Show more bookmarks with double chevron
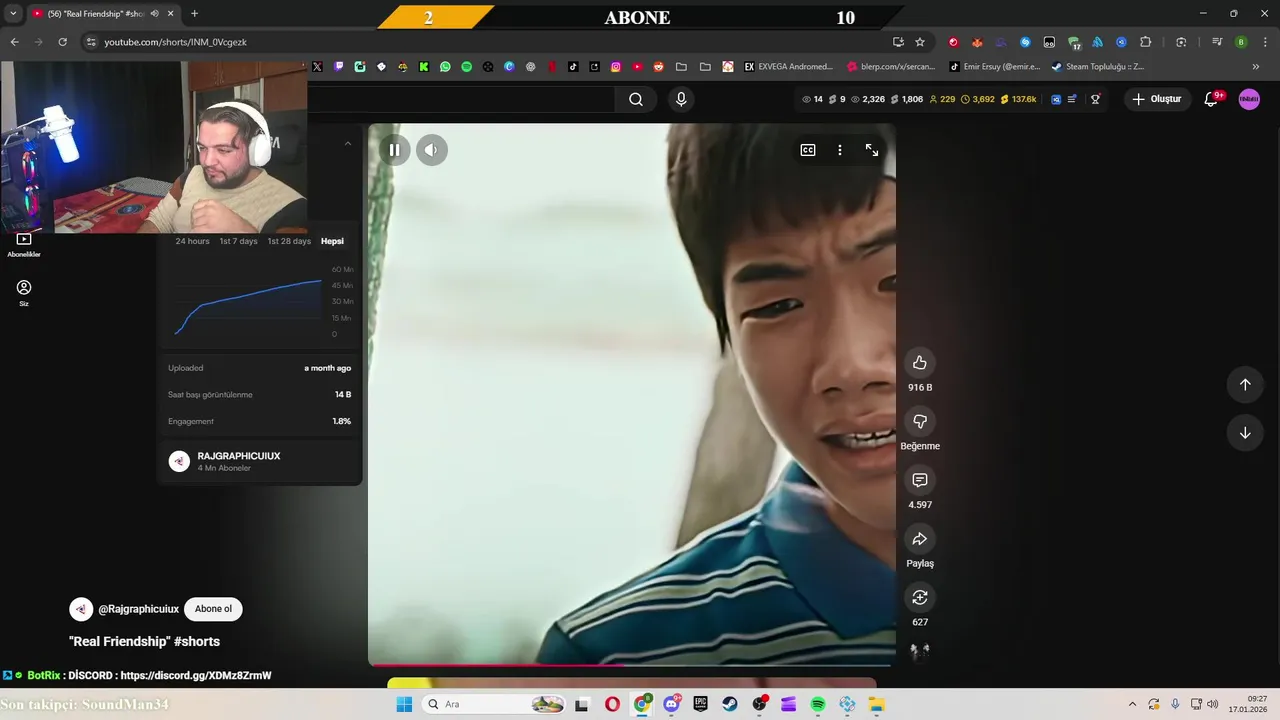This screenshot has height=720, width=1280. click(x=1256, y=67)
